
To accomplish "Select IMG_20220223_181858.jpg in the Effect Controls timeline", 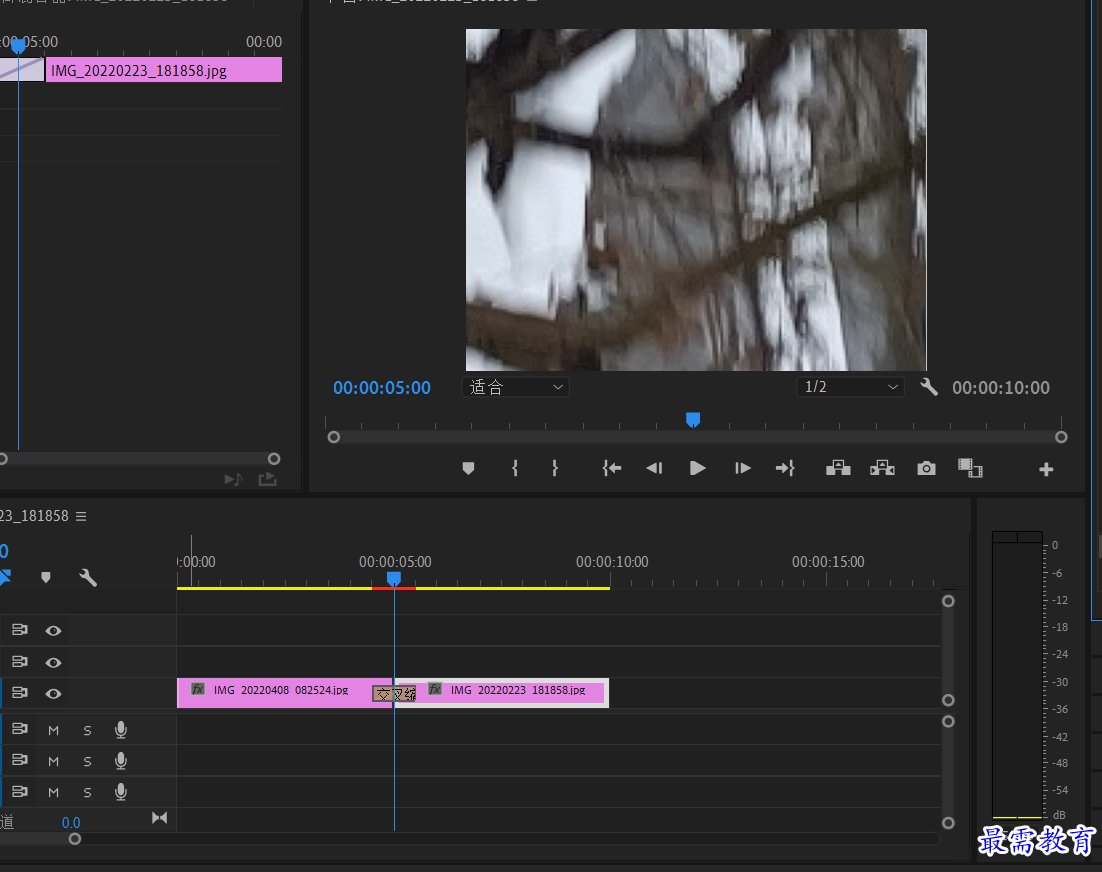I will coord(164,70).
